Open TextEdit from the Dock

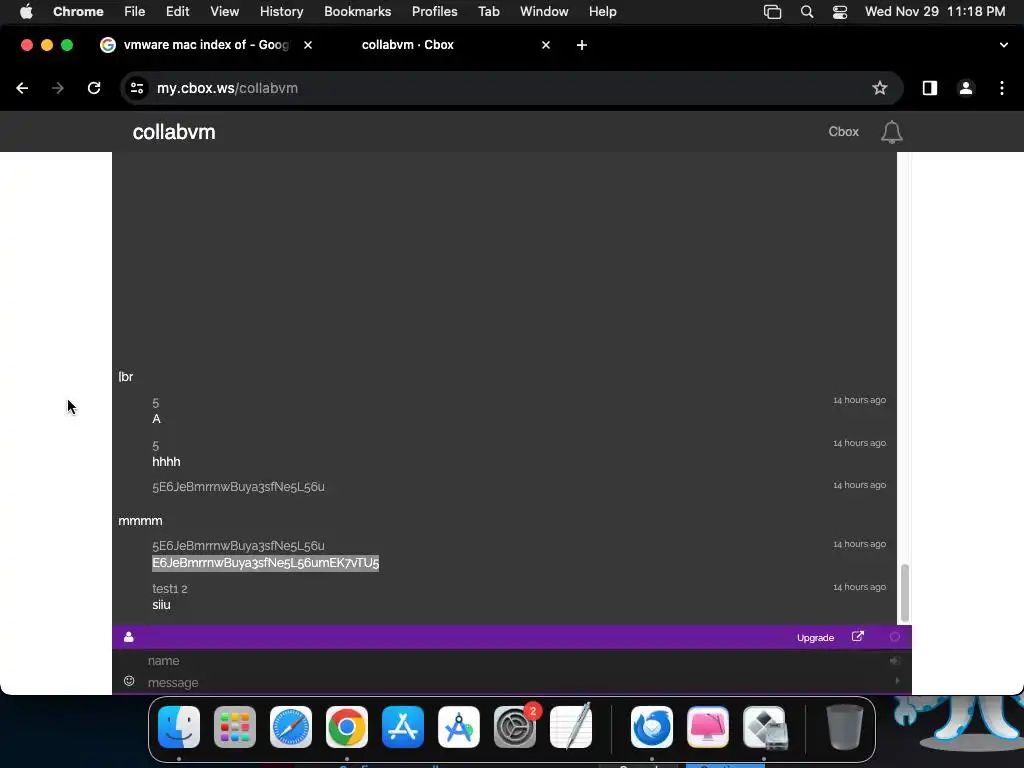(x=571, y=727)
